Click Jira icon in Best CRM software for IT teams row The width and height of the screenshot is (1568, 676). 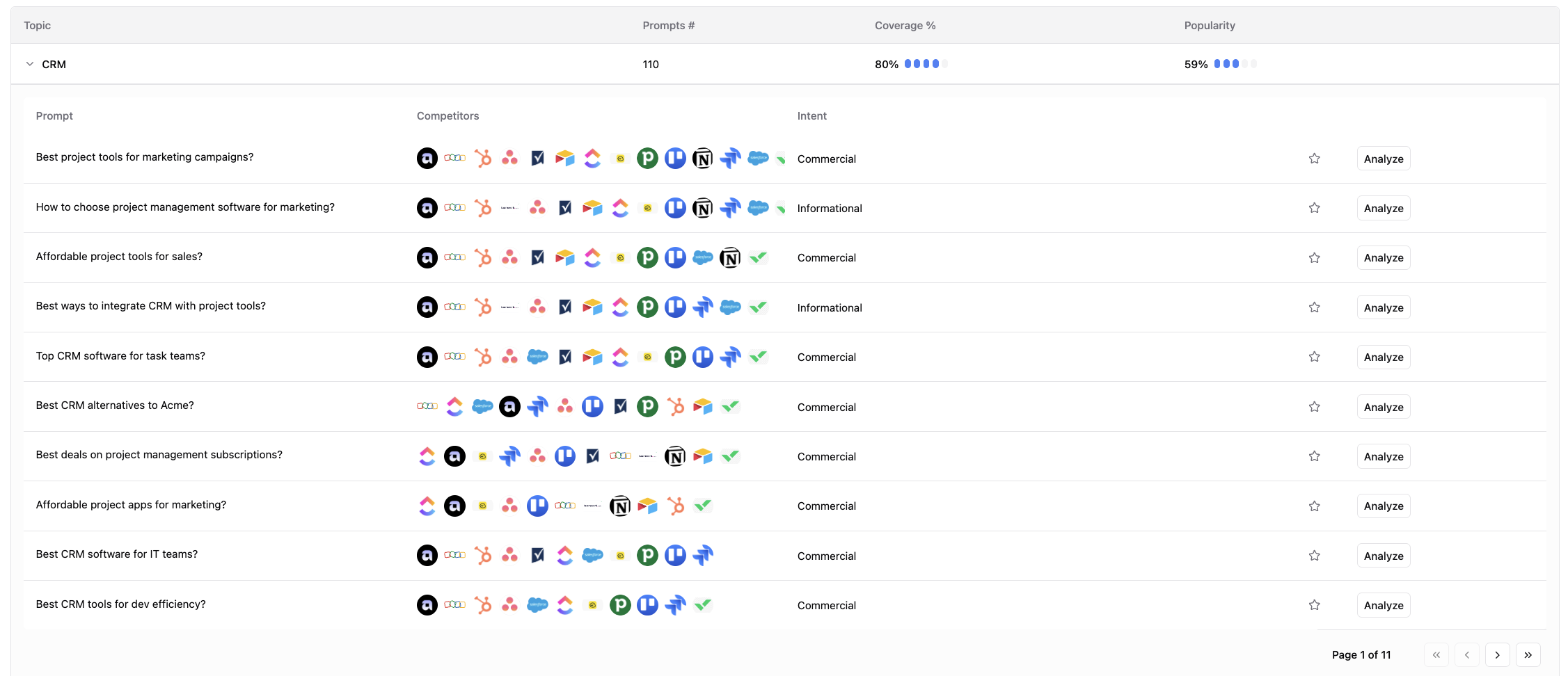702,556
